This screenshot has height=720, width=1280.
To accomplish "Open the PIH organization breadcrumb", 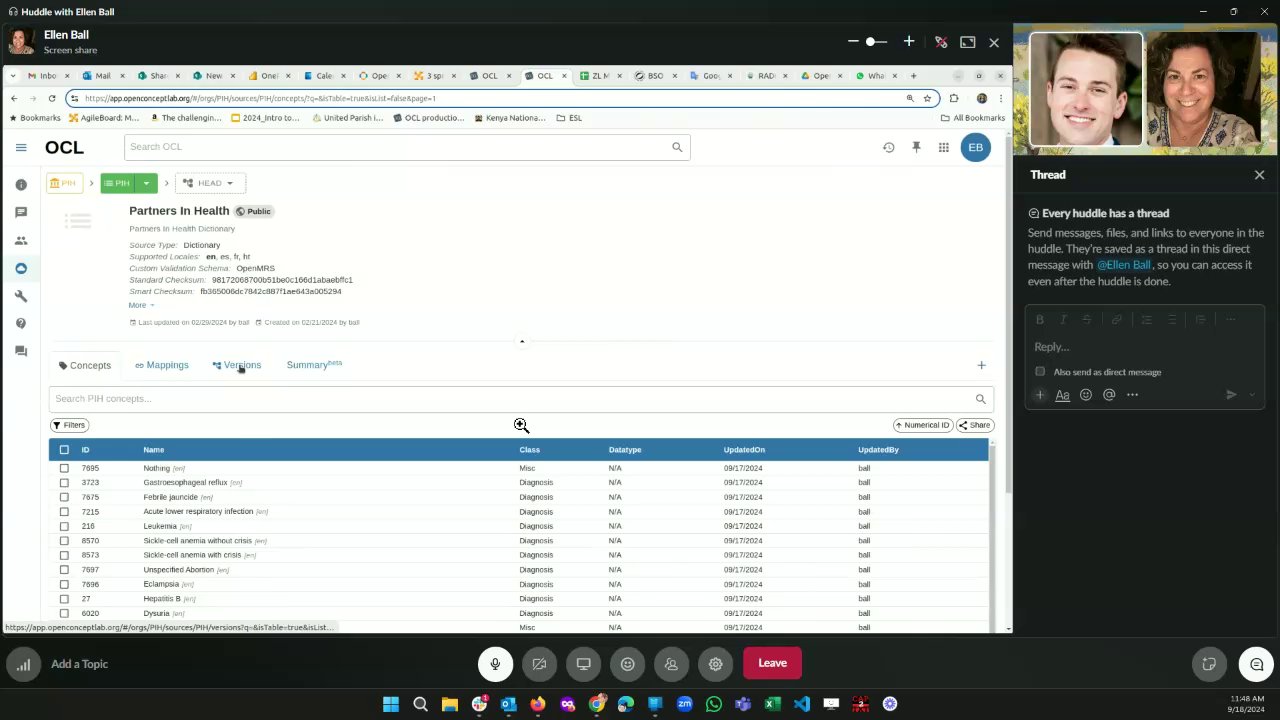I will [x=63, y=183].
